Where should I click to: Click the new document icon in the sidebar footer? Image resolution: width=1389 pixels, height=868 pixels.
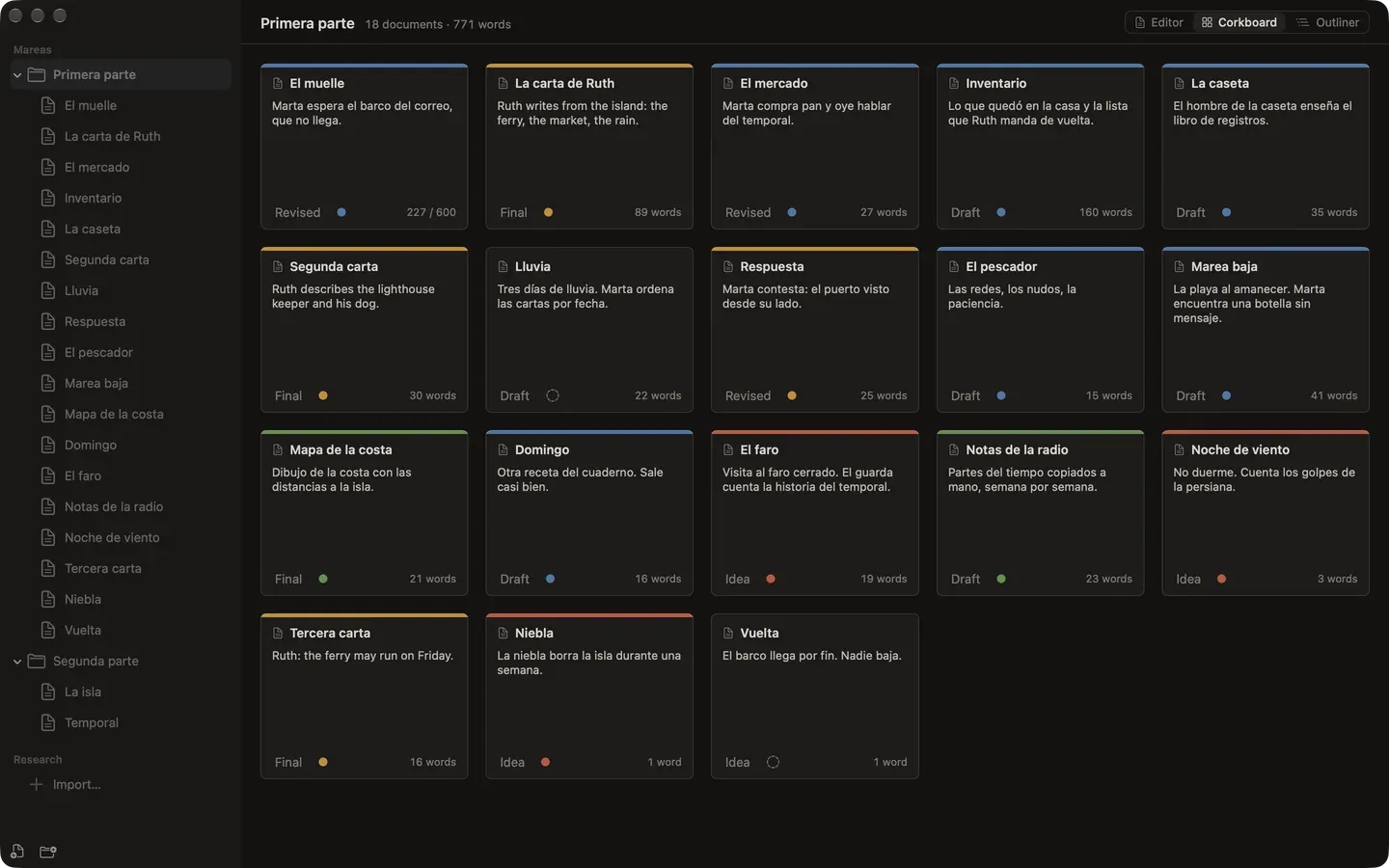(17, 852)
